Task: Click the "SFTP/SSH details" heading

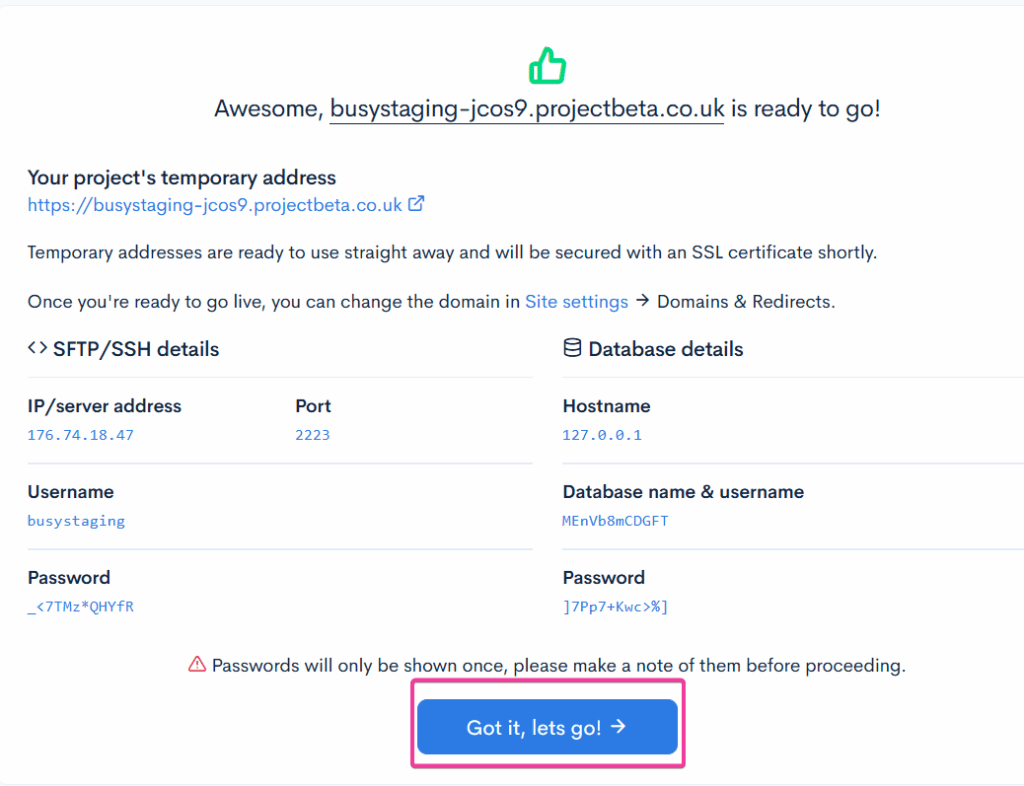Action: click(135, 349)
